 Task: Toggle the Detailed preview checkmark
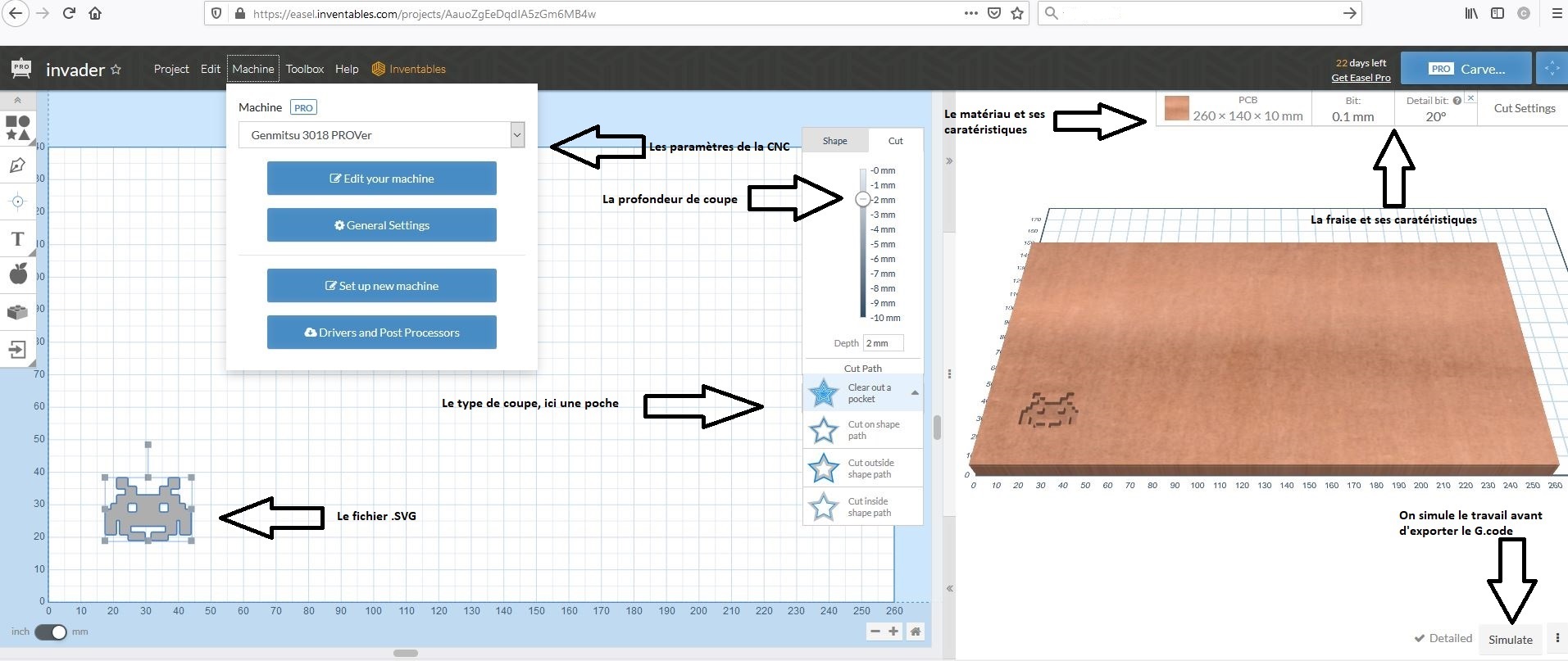point(1443,639)
